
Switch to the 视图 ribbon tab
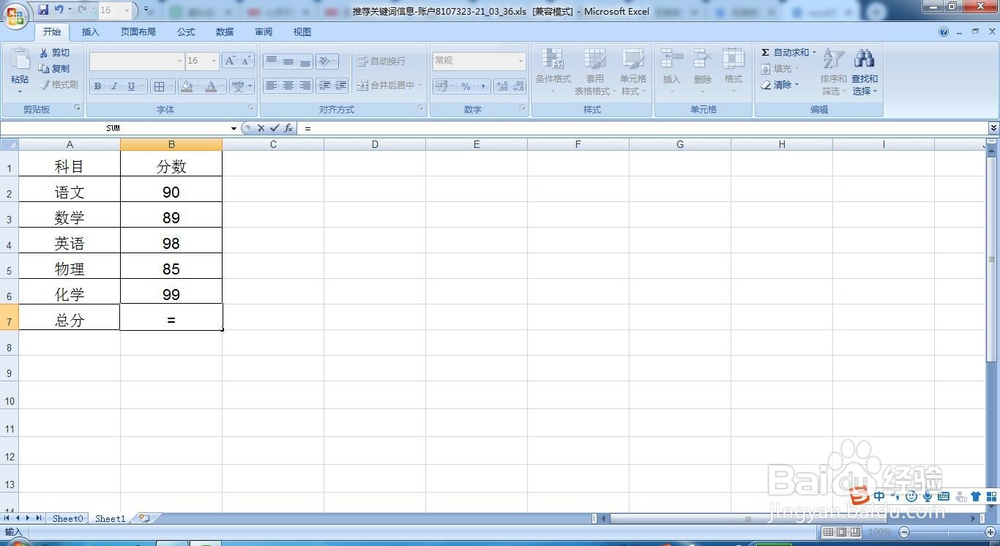tap(302, 32)
